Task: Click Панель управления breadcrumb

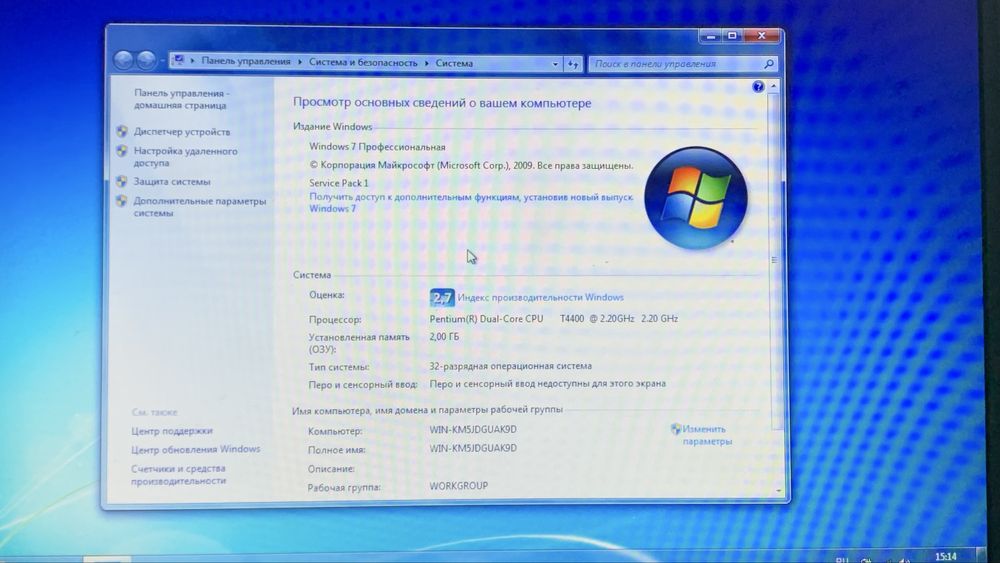Action: tap(246, 61)
